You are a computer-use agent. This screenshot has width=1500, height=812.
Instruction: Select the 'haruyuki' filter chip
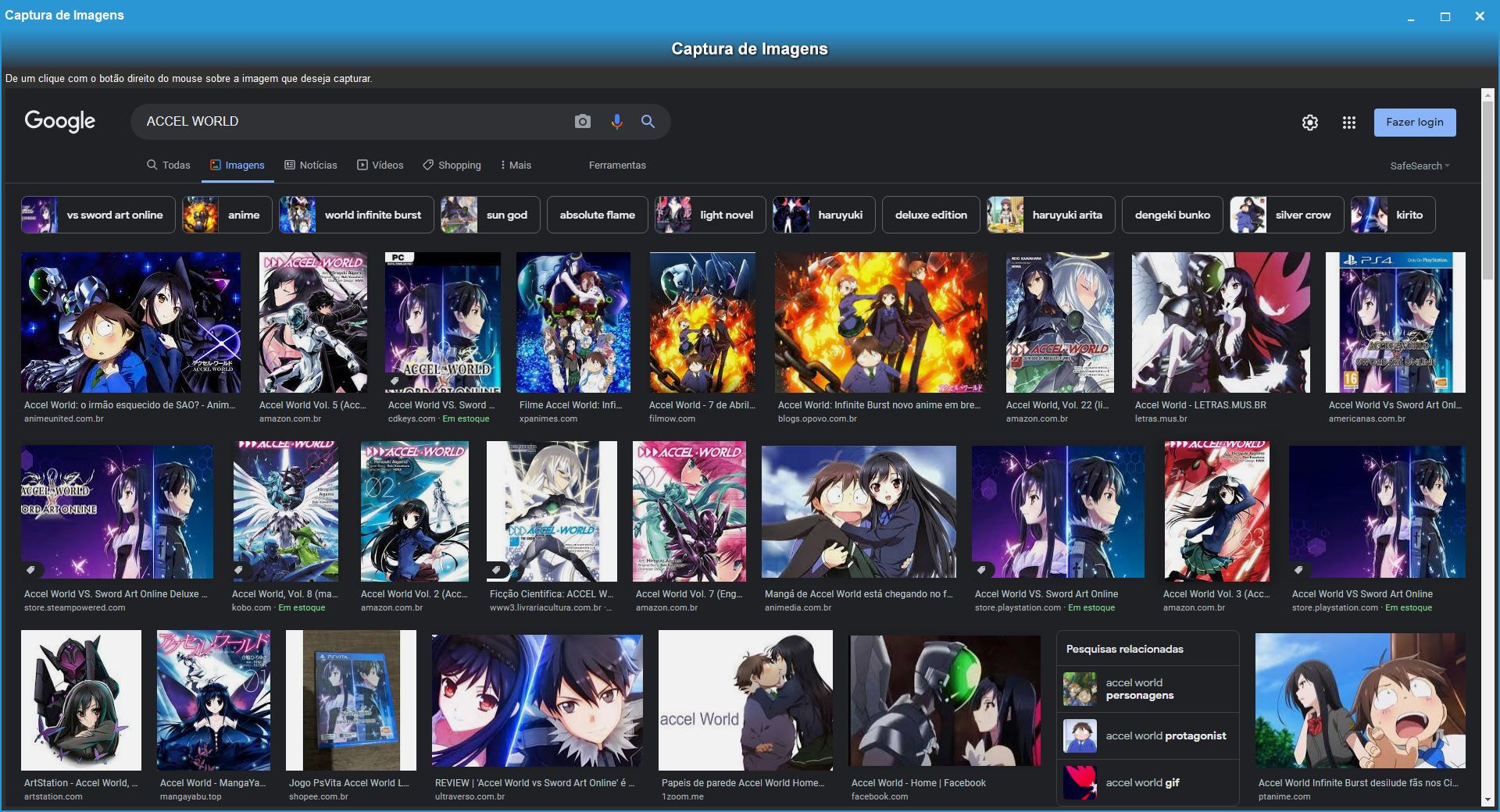tap(824, 215)
